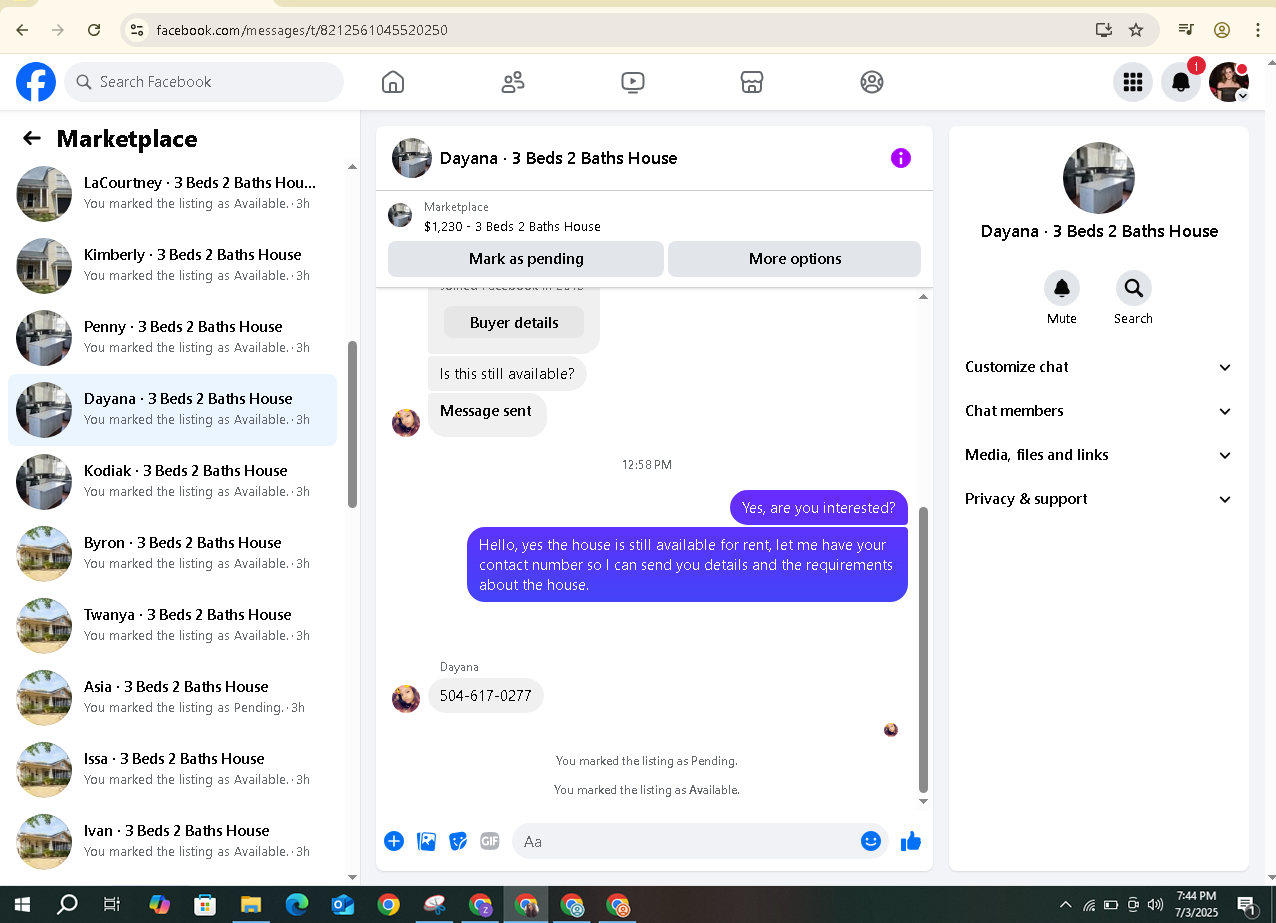Reload the page in Chrome

[94, 30]
